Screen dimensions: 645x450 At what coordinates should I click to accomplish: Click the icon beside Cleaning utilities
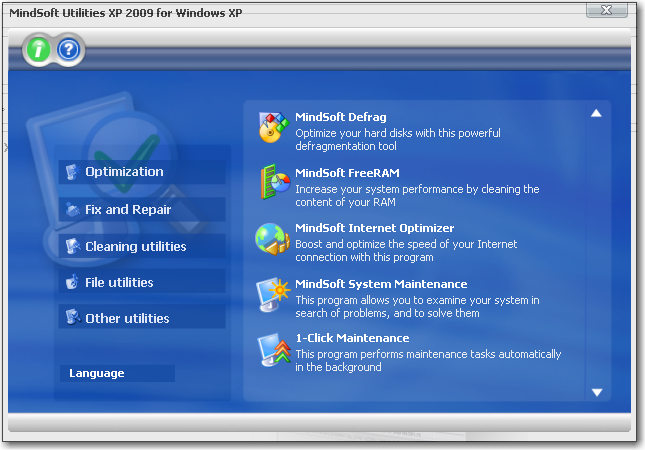coord(72,246)
